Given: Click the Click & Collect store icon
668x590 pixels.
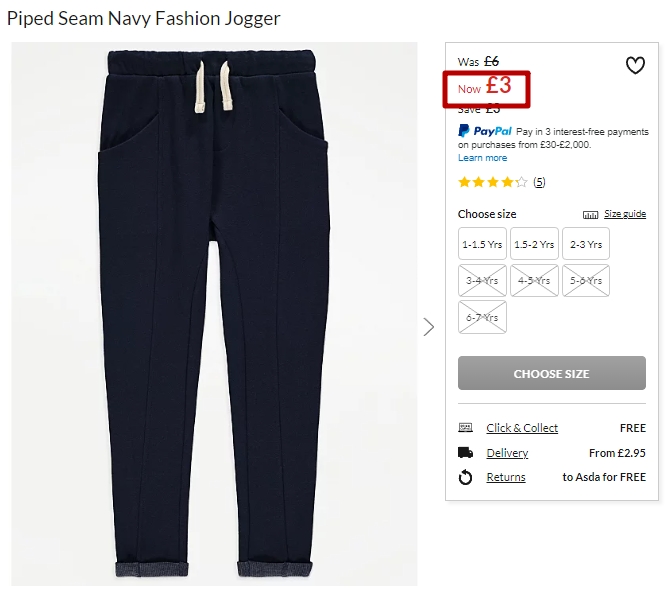Looking at the screenshot, I should (x=465, y=427).
